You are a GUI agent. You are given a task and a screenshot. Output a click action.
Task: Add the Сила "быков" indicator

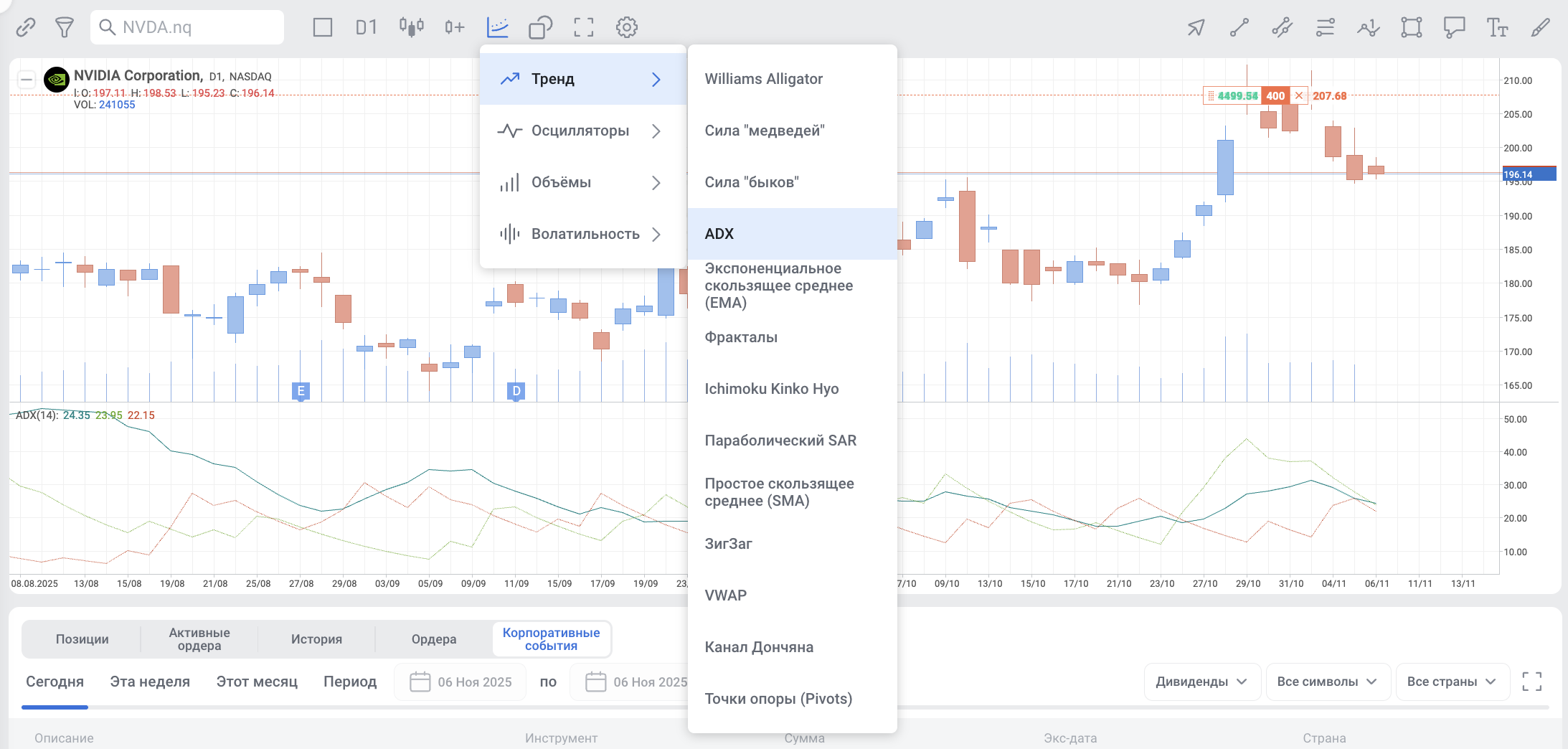pos(793,182)
